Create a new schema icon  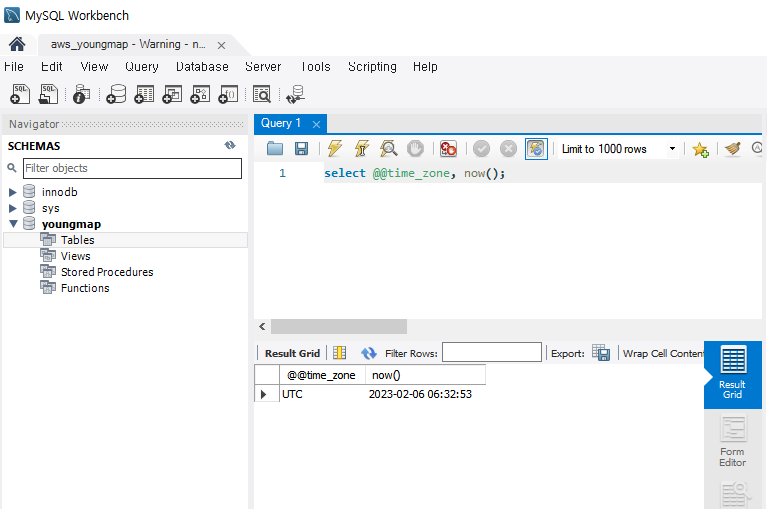coord(116,94)
